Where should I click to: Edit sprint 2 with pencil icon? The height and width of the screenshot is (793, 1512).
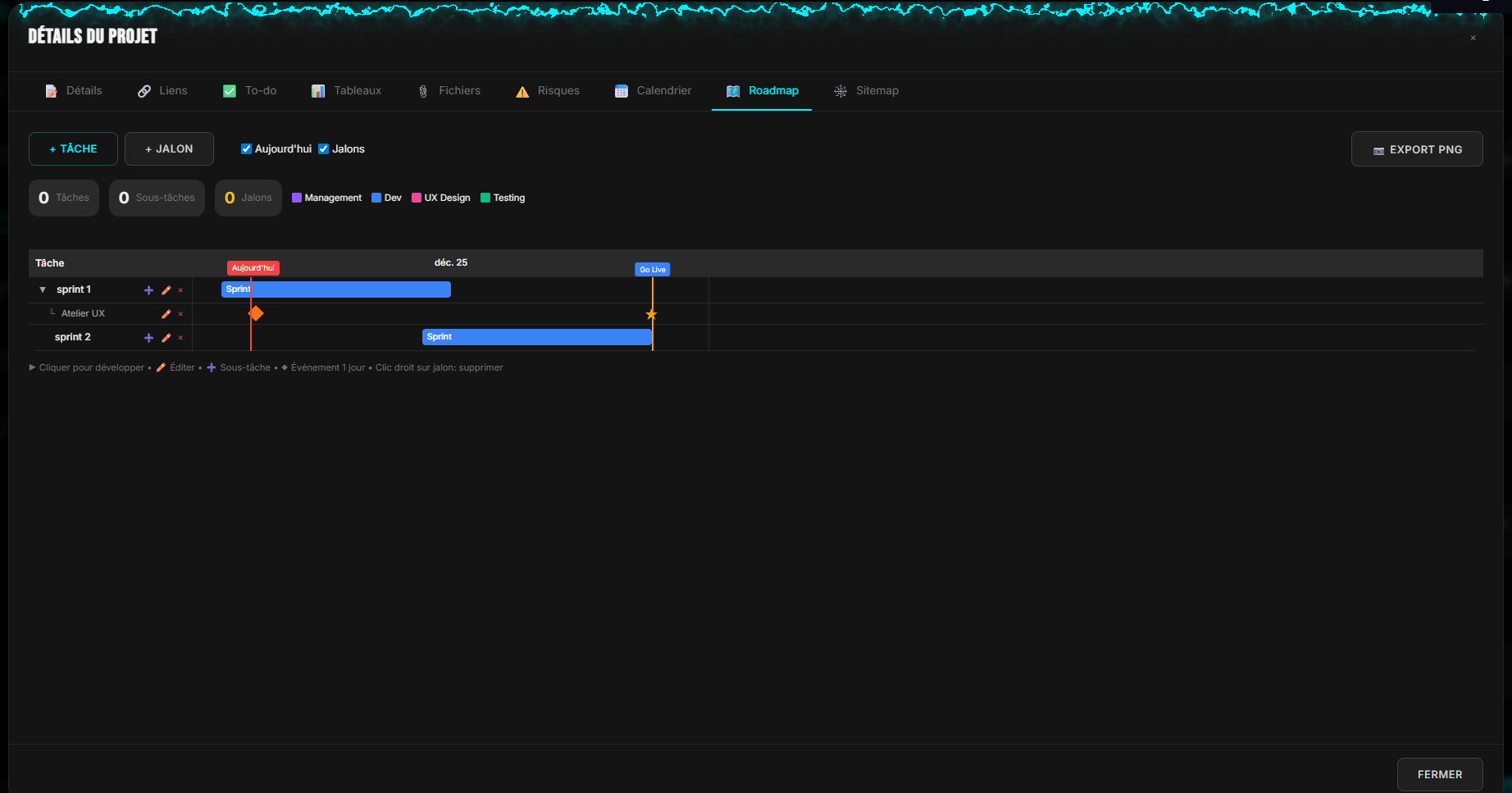tap(166, 338)
